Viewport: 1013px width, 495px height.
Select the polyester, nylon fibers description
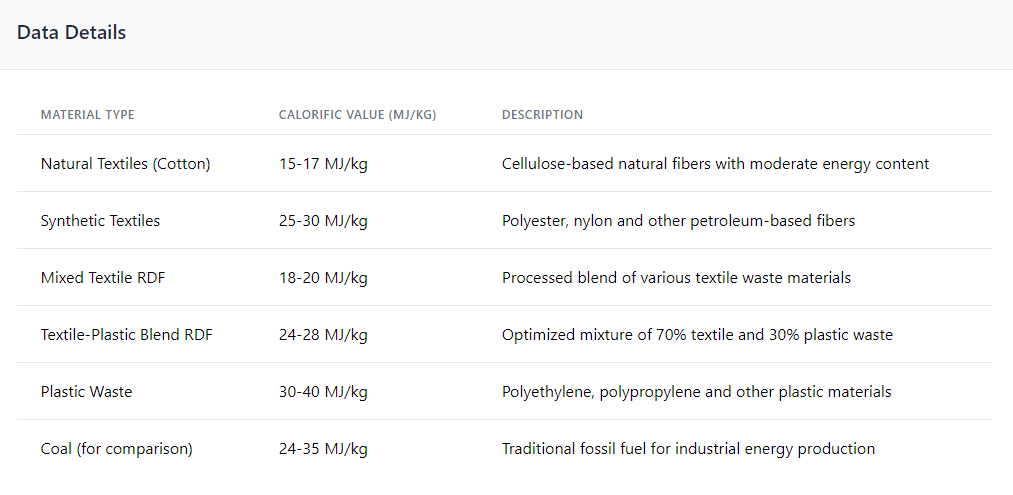point(678,221)
